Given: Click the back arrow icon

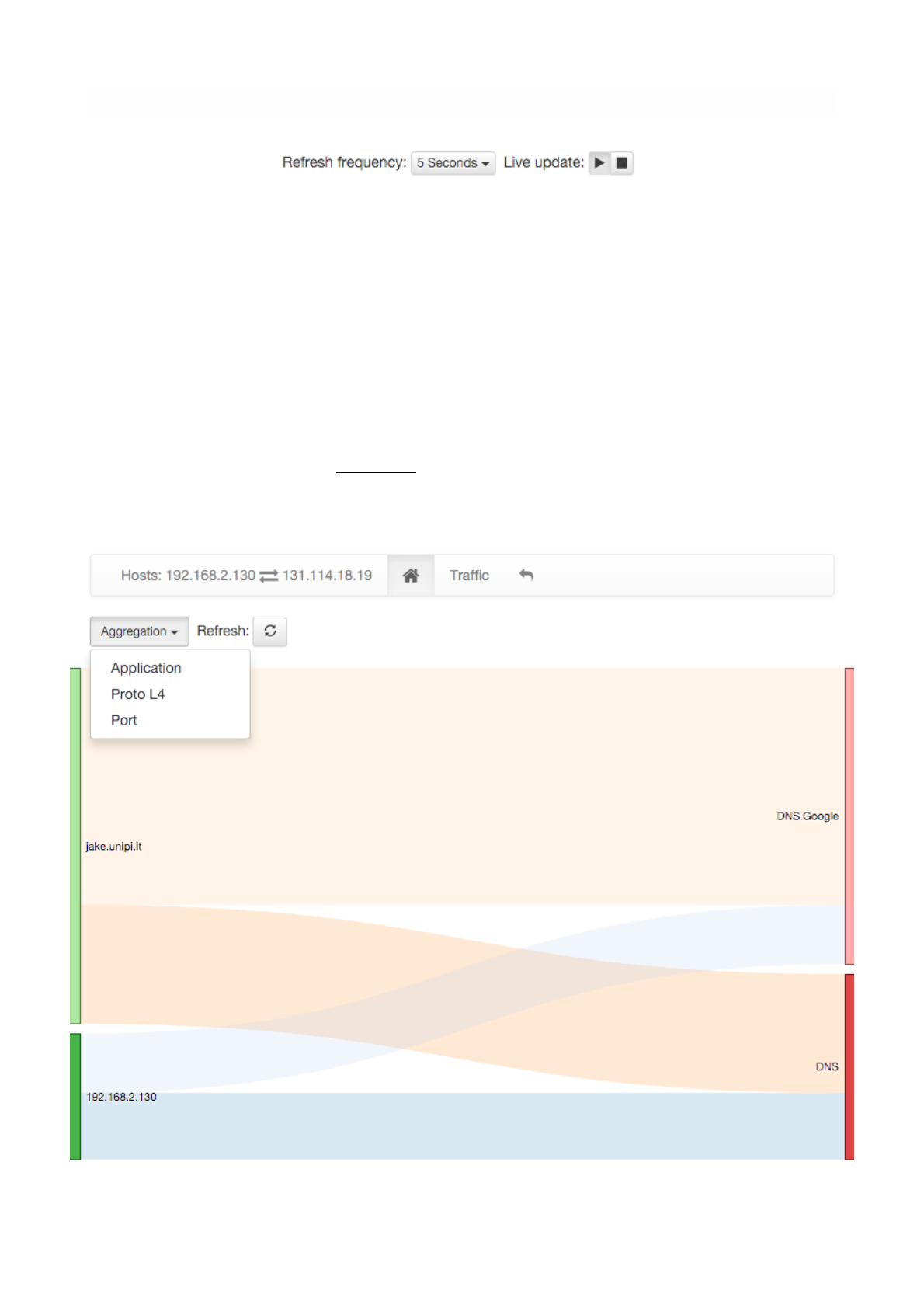Looking at the screenshot, I should (526, 576).
